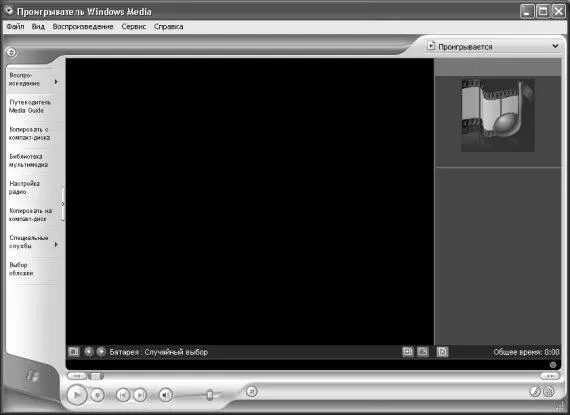
Task: Click the music note shuffle icon
Action: (x=252, y=391)
